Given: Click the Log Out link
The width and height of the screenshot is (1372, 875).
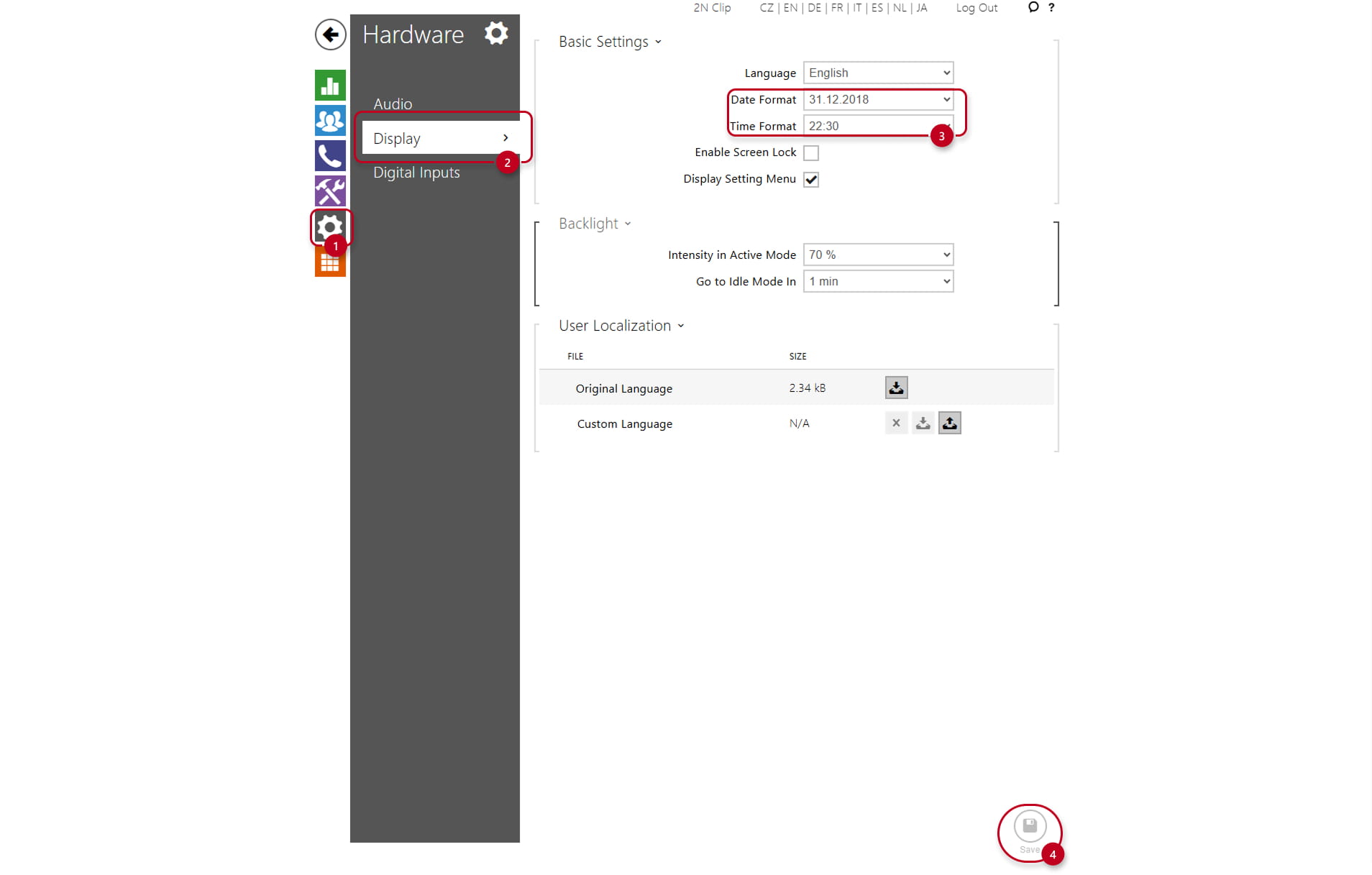Looking at the screenshot, I should click(x=977, y=8).
